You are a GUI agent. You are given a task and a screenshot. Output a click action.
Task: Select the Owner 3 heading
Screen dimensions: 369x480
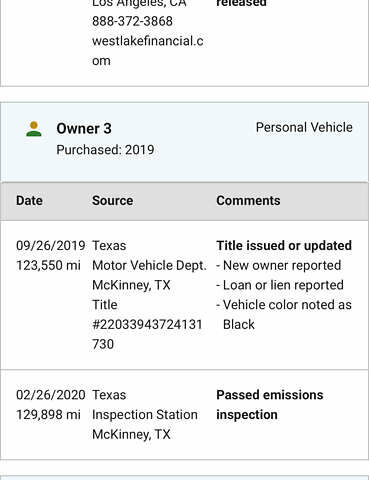click(x=84, y=129)
